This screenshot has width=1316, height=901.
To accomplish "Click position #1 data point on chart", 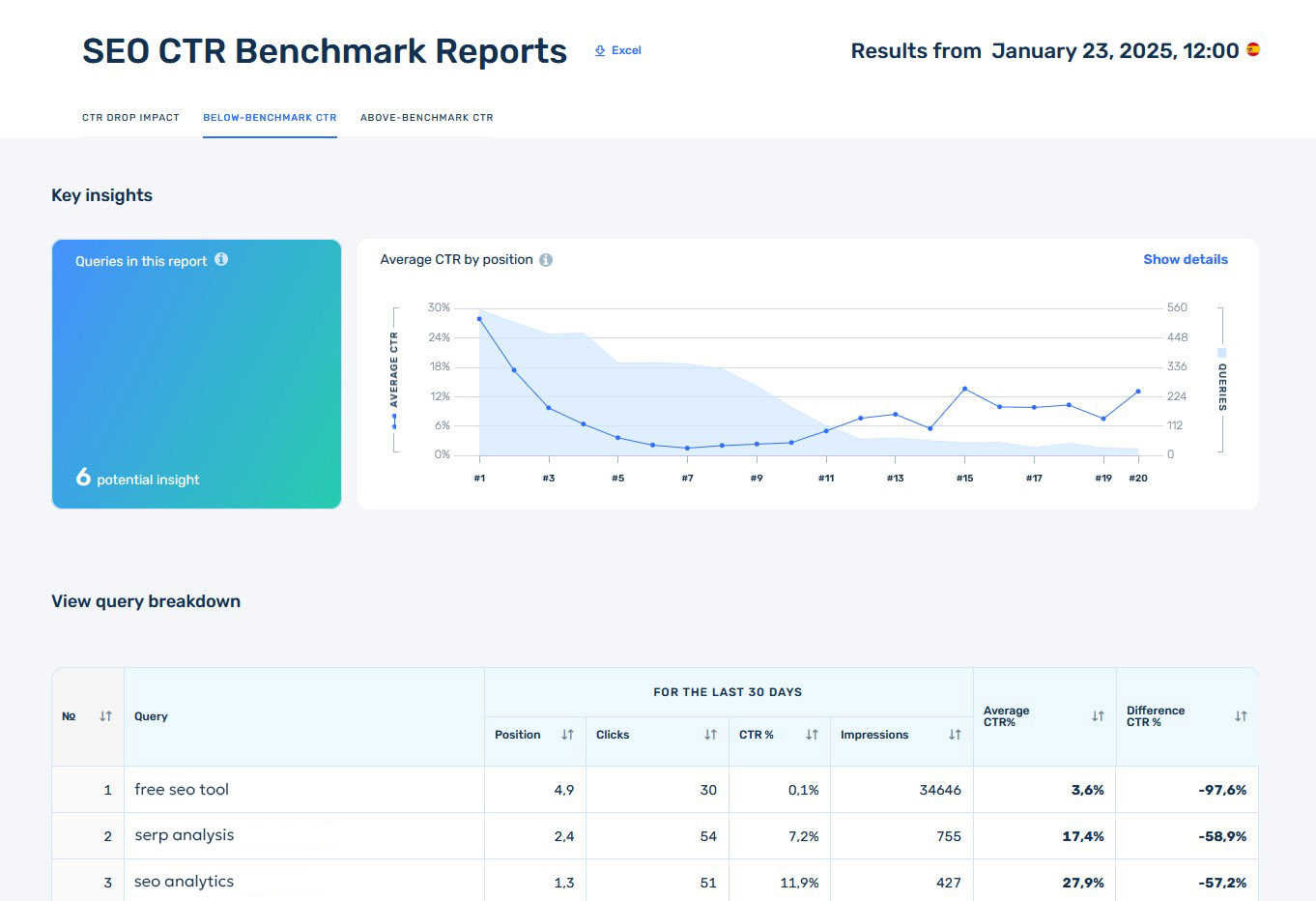I will coord(479,318).
